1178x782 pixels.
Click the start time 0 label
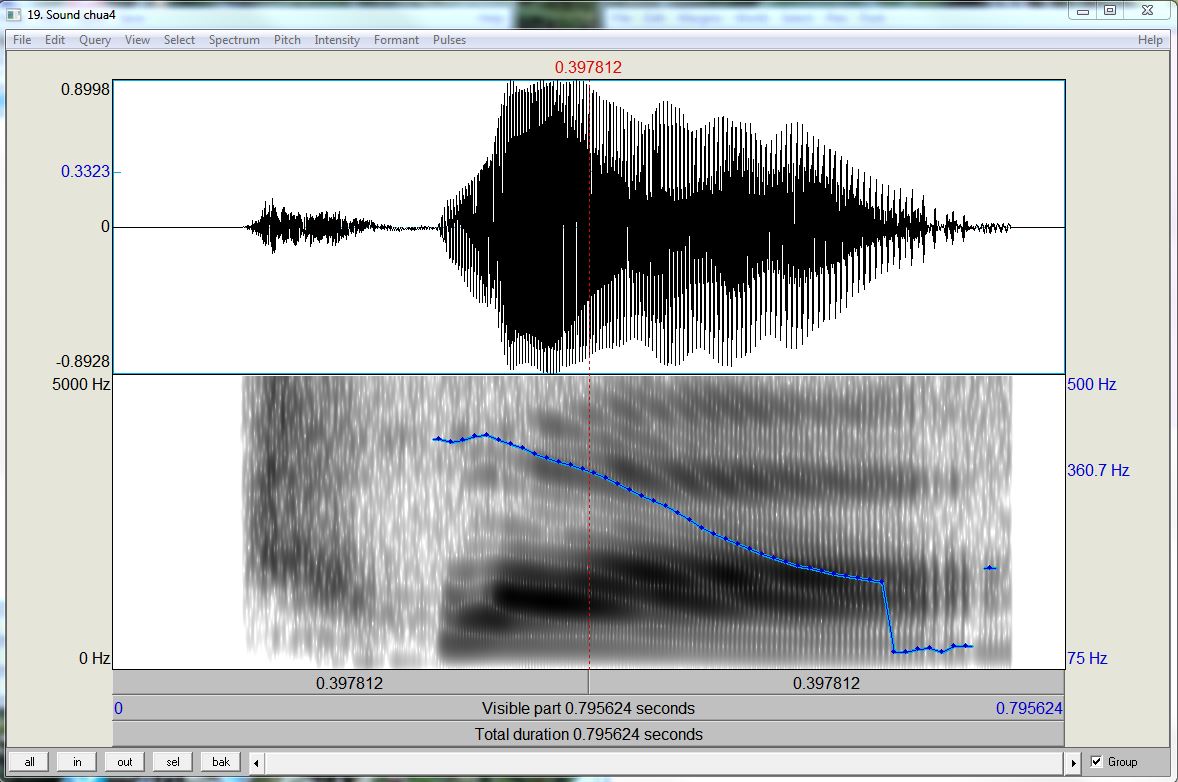pyautogui.click(x=119, y=708)
